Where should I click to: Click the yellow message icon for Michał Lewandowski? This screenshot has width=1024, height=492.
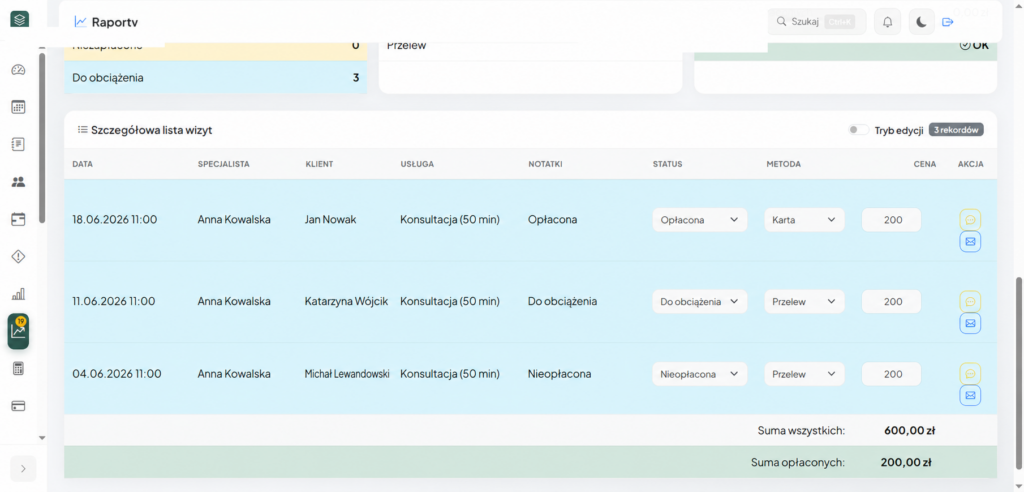(x=970, y=374)
